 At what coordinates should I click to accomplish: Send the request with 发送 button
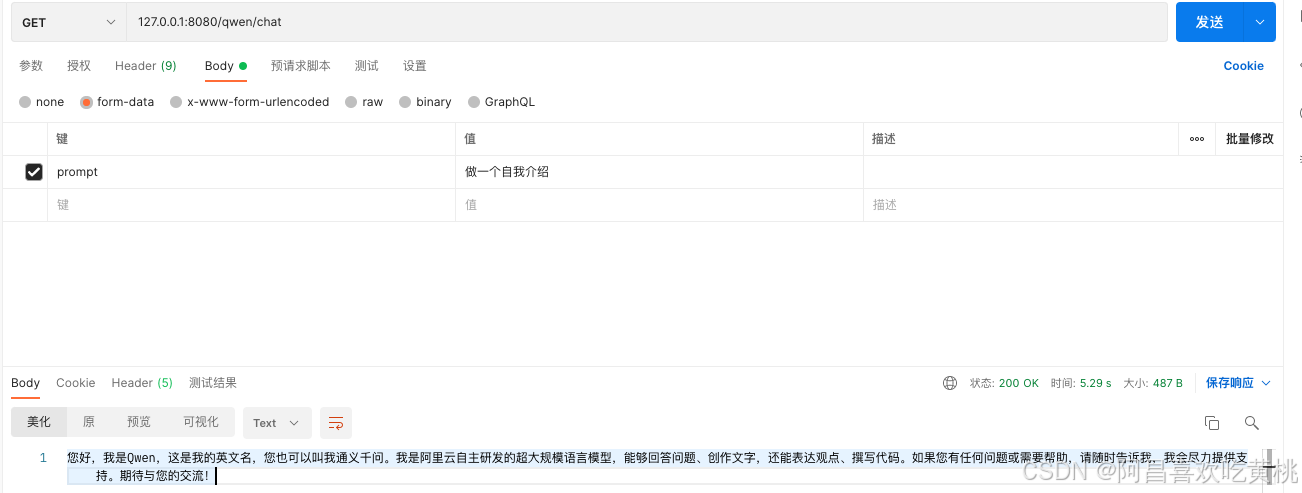1209,22
